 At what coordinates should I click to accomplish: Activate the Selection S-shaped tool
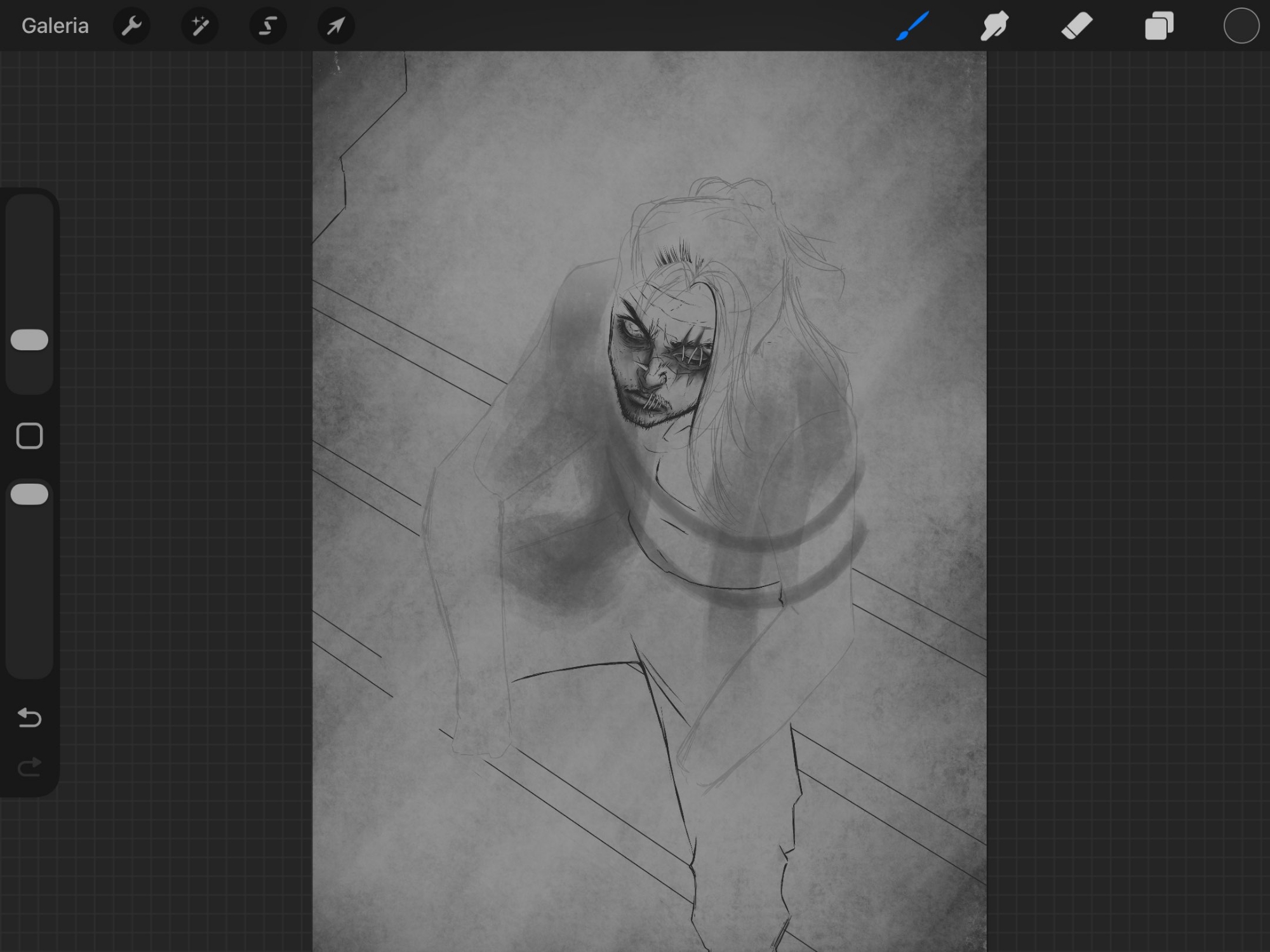coord(268,26)
